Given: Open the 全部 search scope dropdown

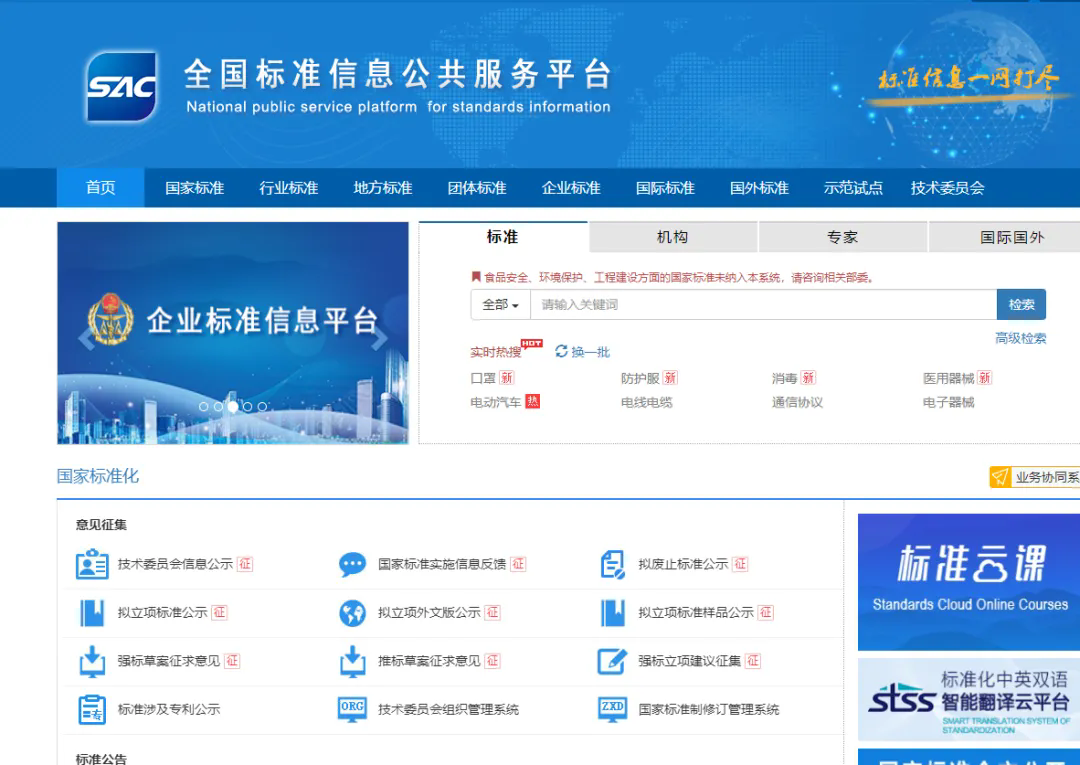Looking at the screenshot, I should coord(500,305).
